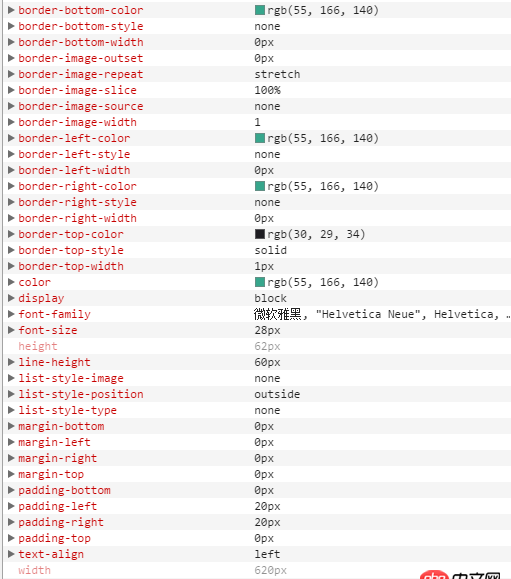Click the 'block' display value
Image resolution: width=511 pixels, height=579 pixels.
pyautogui.click(x=271, y=298)
